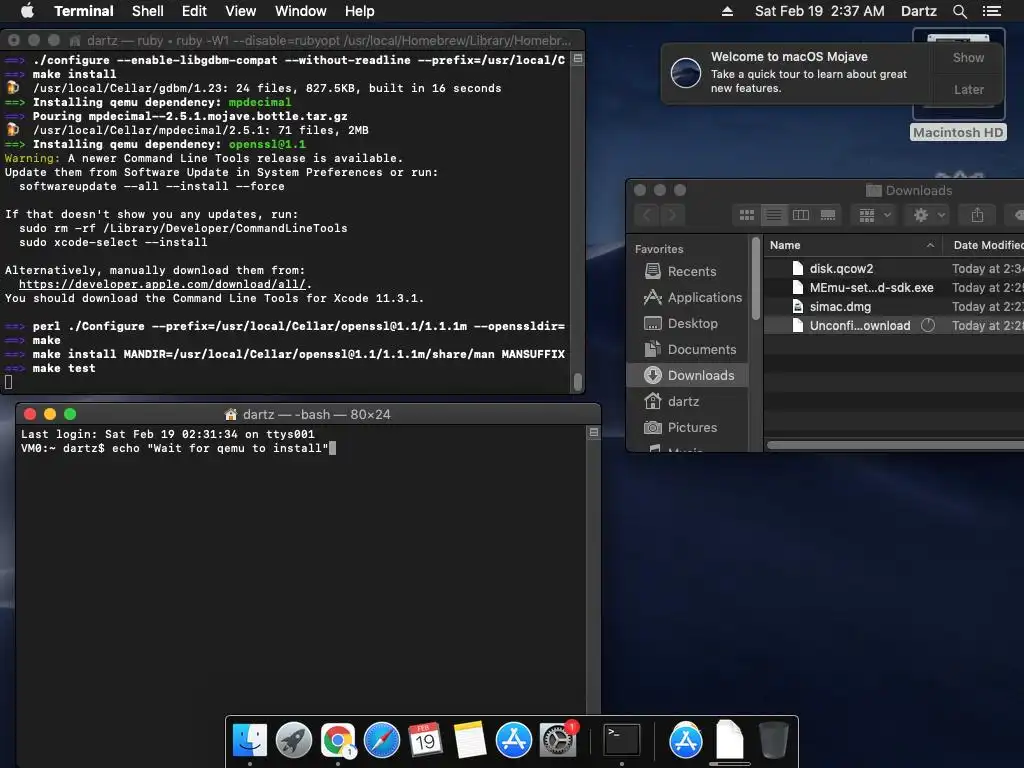
Task: Open the Terminal application menu
Action: (84, 11)
